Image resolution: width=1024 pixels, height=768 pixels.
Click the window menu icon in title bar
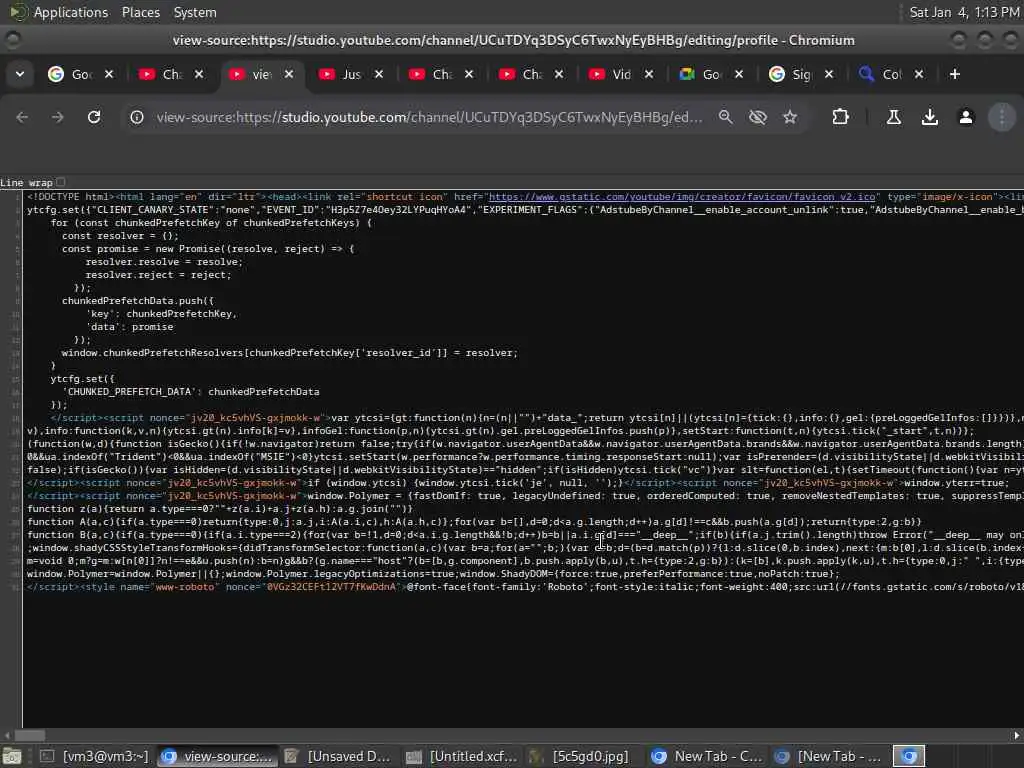[12, 40]
